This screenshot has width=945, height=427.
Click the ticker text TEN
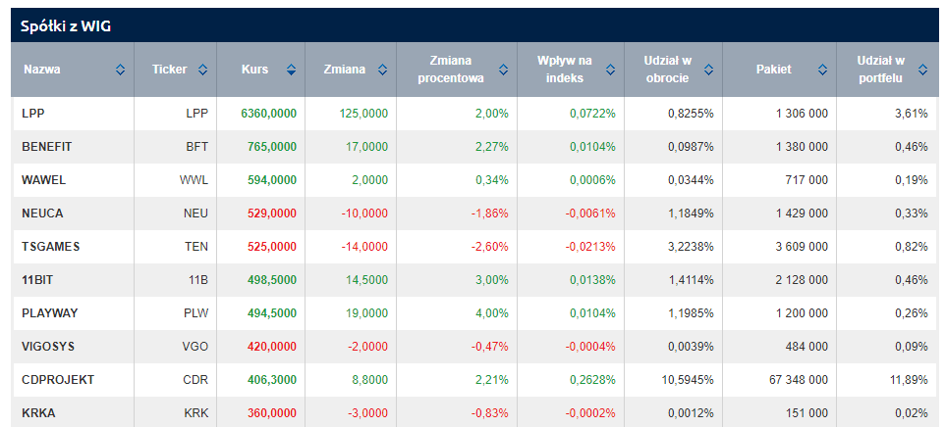point(196,246)
